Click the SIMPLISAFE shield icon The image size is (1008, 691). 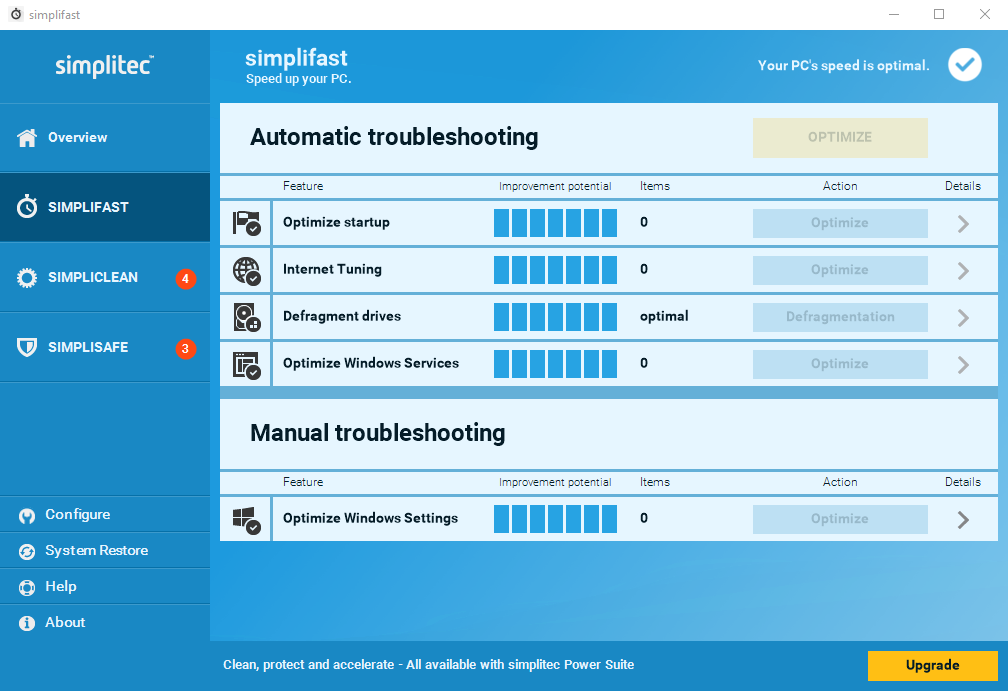27,347
